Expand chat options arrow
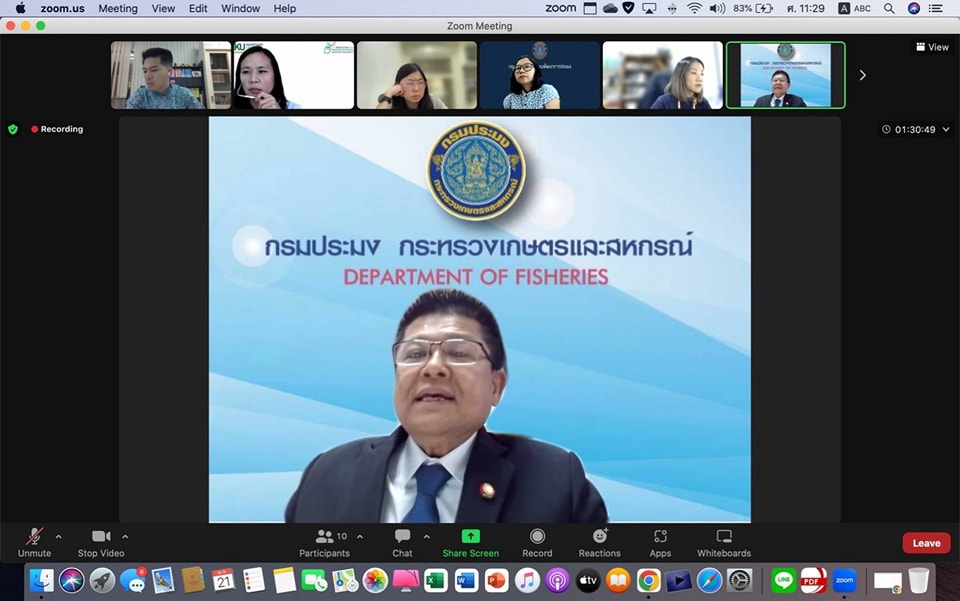Screen dimensions: 960x601 tap(427, 537)
